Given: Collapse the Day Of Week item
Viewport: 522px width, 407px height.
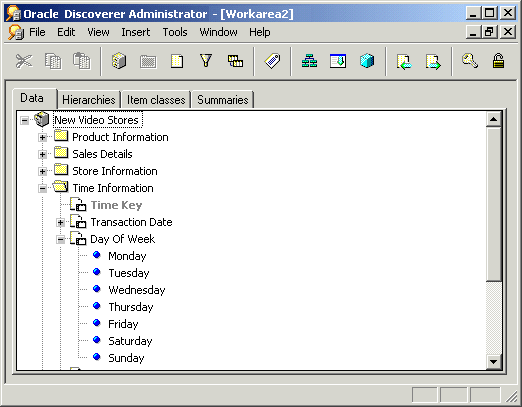Looking at the screenshot, I should pos(60,239).
